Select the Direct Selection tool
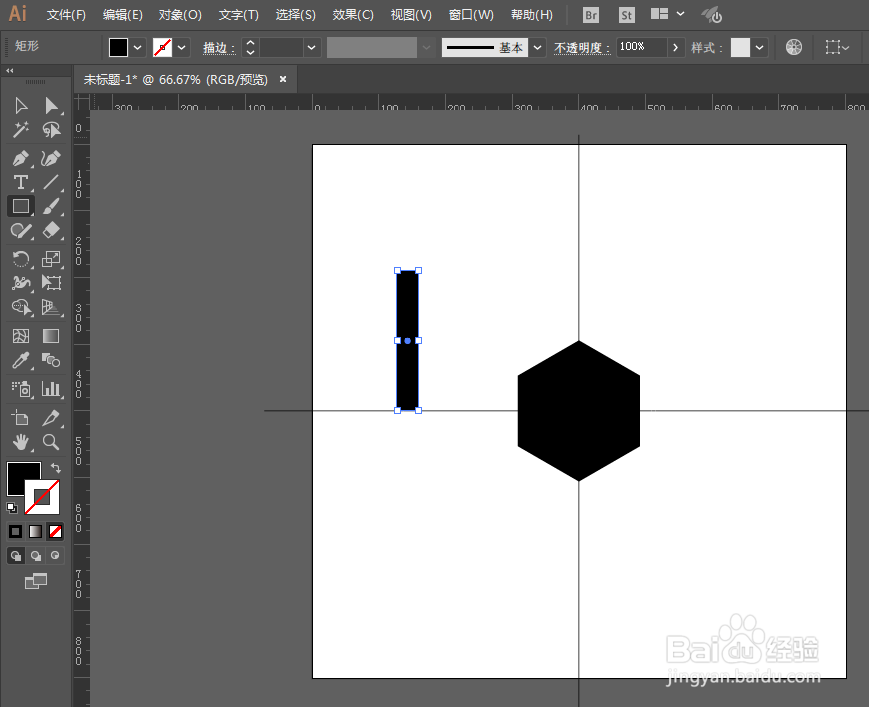This screenshot has width=869, height=707. pos(52,105)
